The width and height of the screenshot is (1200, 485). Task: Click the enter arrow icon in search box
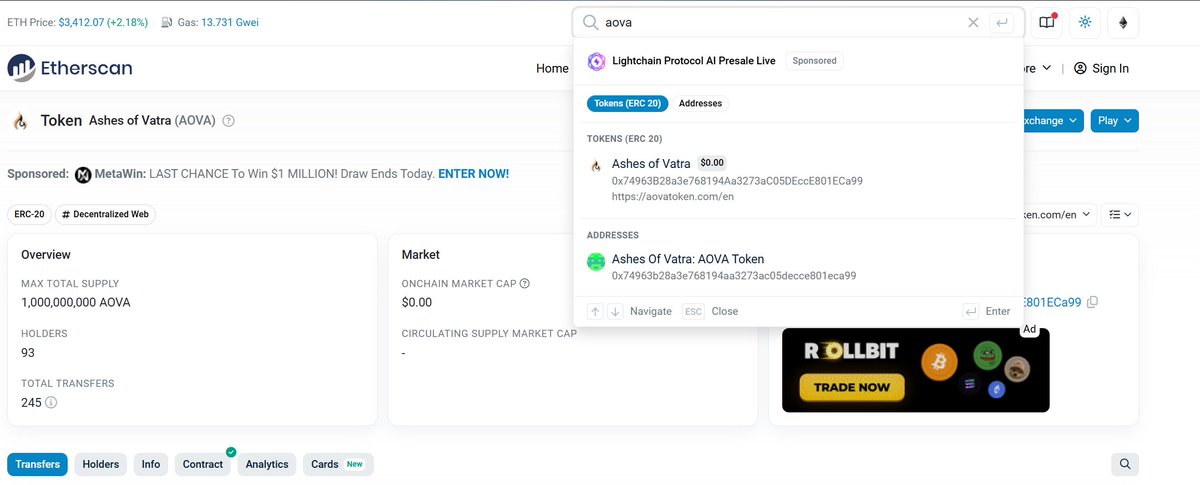(x=1001, y=22)
